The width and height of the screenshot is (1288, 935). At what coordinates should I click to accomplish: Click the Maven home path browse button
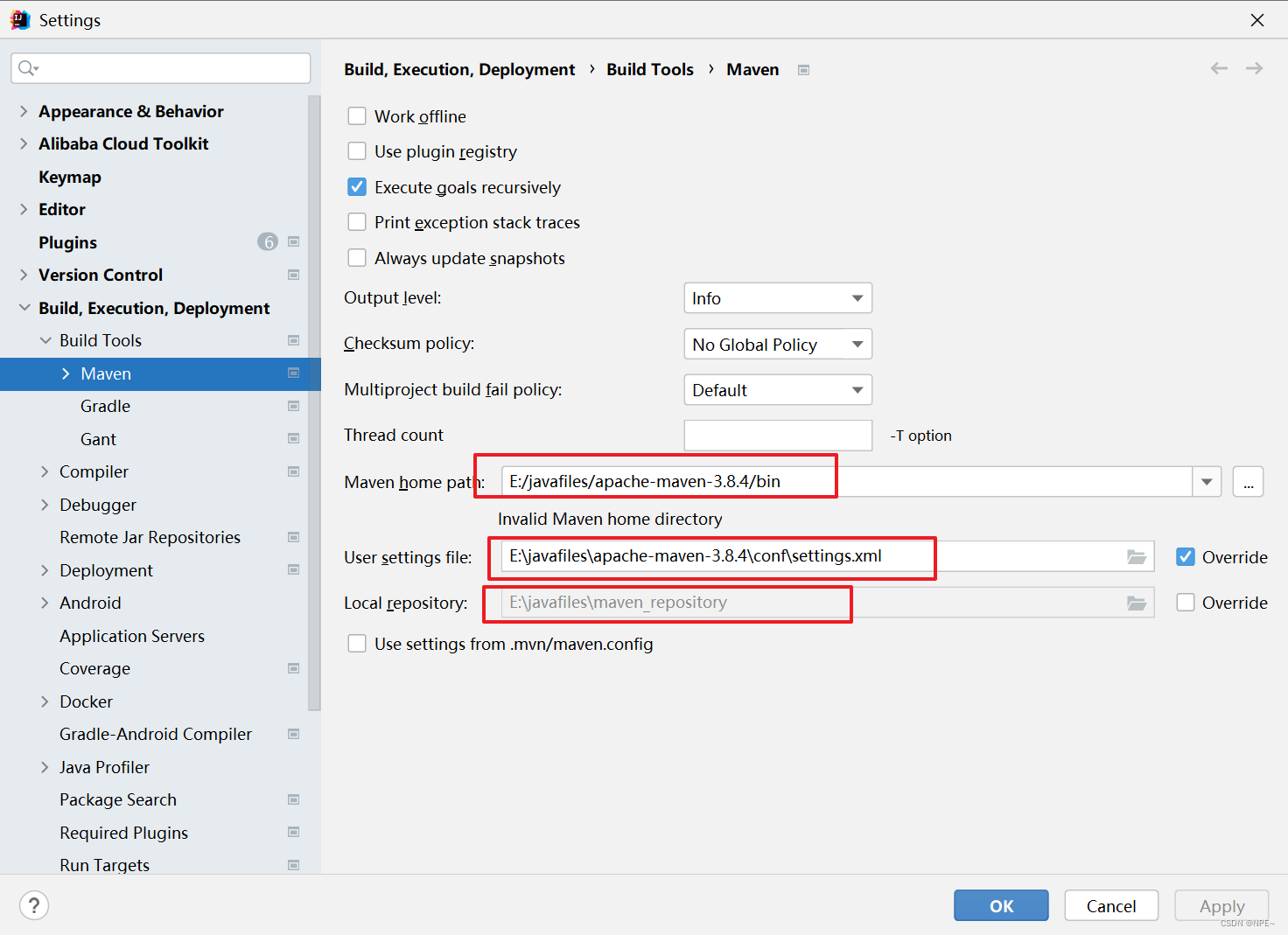(1248, 482)
